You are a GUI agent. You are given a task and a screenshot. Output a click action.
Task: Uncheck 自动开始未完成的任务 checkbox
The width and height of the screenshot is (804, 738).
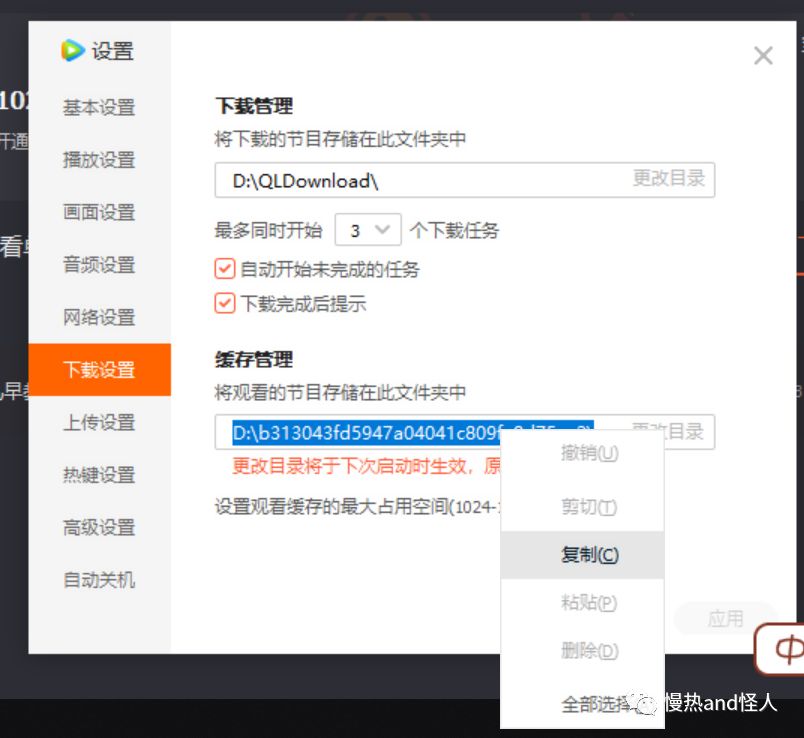tap(225, 269)
